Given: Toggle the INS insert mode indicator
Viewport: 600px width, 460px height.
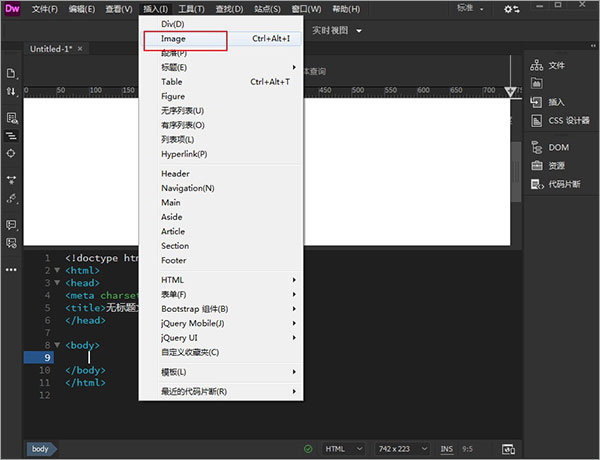Looking at the screenshot, I should pyautogui.click(x=446, y=449).
